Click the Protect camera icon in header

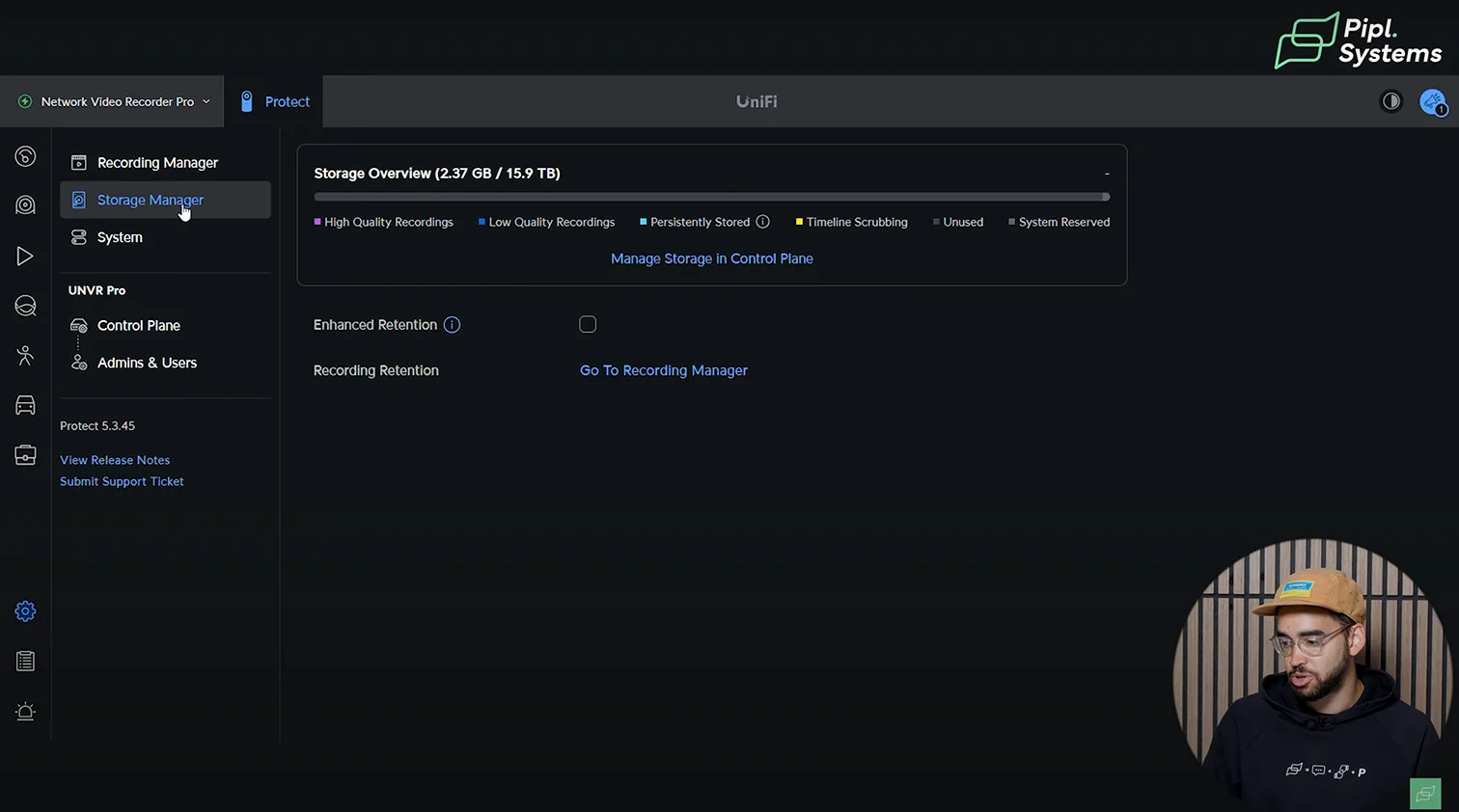point(247,101)
